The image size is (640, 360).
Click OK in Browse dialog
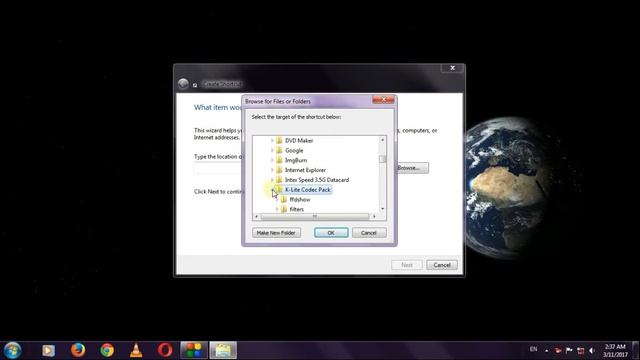coord(331,233)
